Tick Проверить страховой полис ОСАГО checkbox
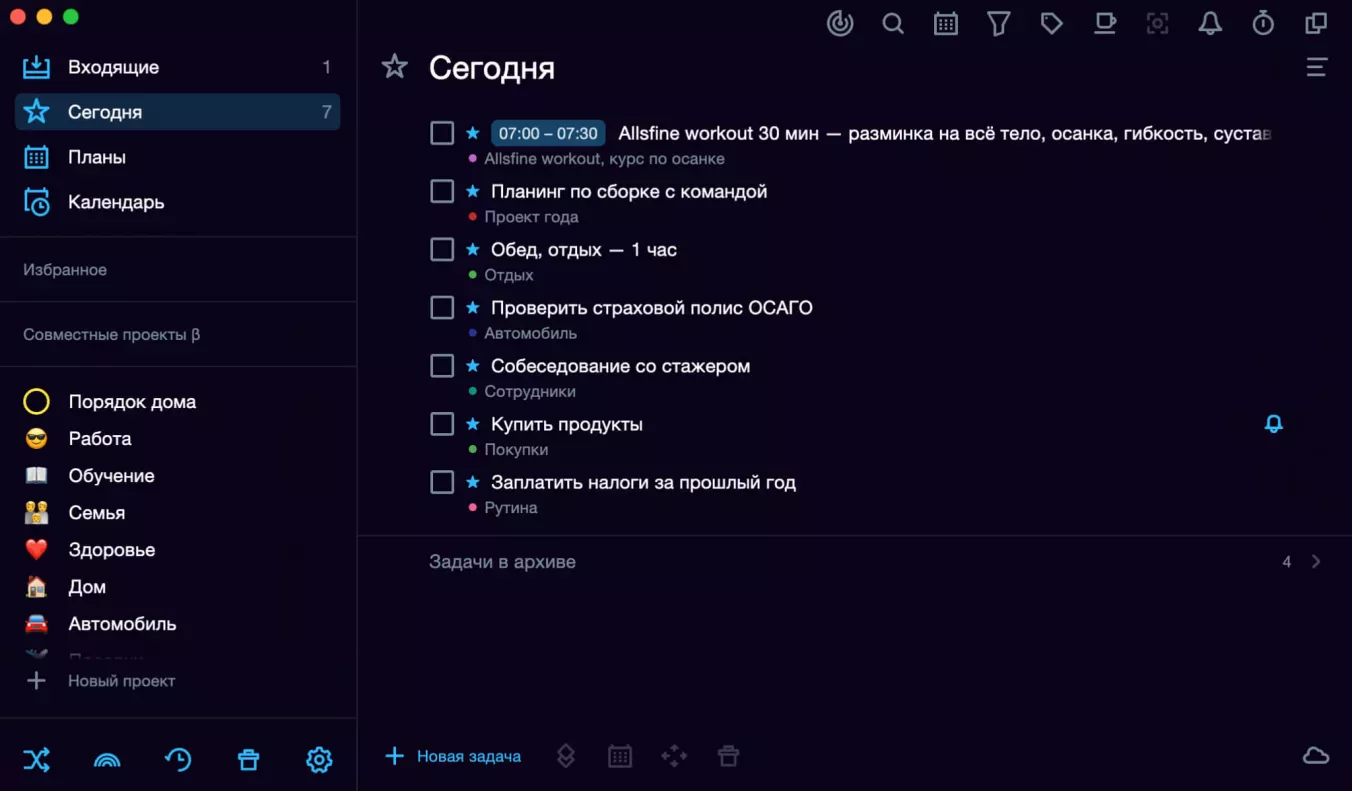Screen dimensions: 1352x791 tap(442, 307)
